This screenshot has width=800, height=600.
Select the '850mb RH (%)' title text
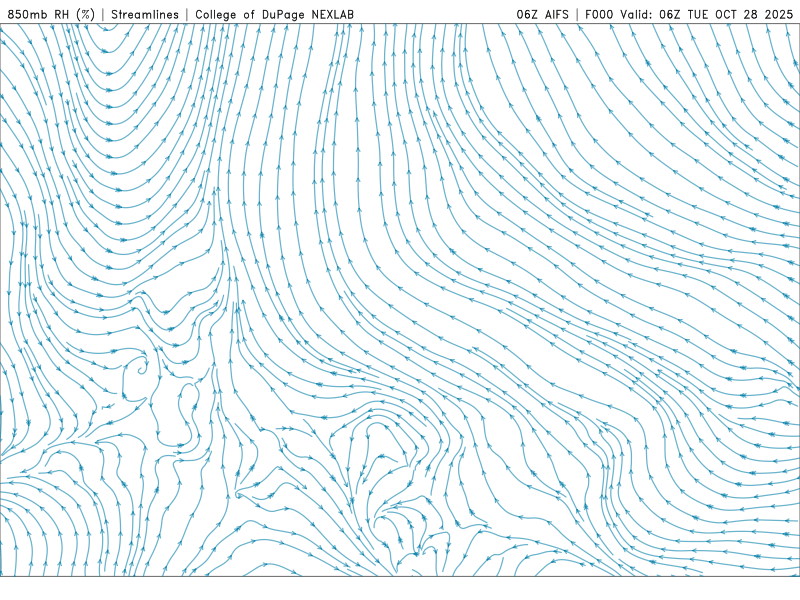(x=51, y=15)
